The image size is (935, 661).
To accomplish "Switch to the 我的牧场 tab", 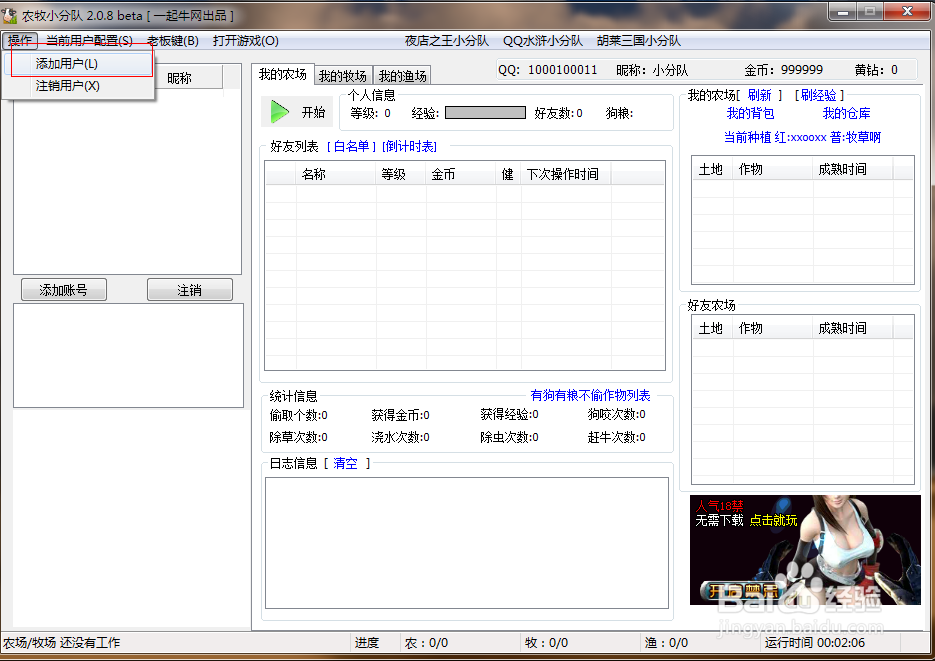I will pos(343,76).
